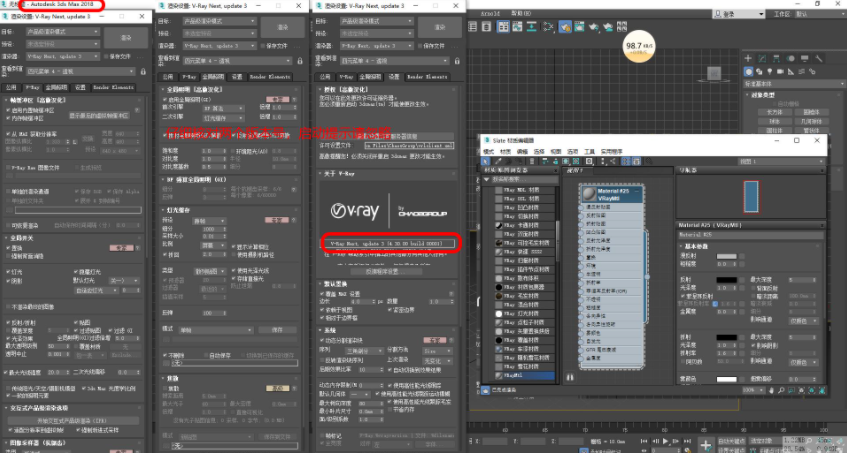
Task: Click the Box object type button
Action: click(x=773, y=112)
